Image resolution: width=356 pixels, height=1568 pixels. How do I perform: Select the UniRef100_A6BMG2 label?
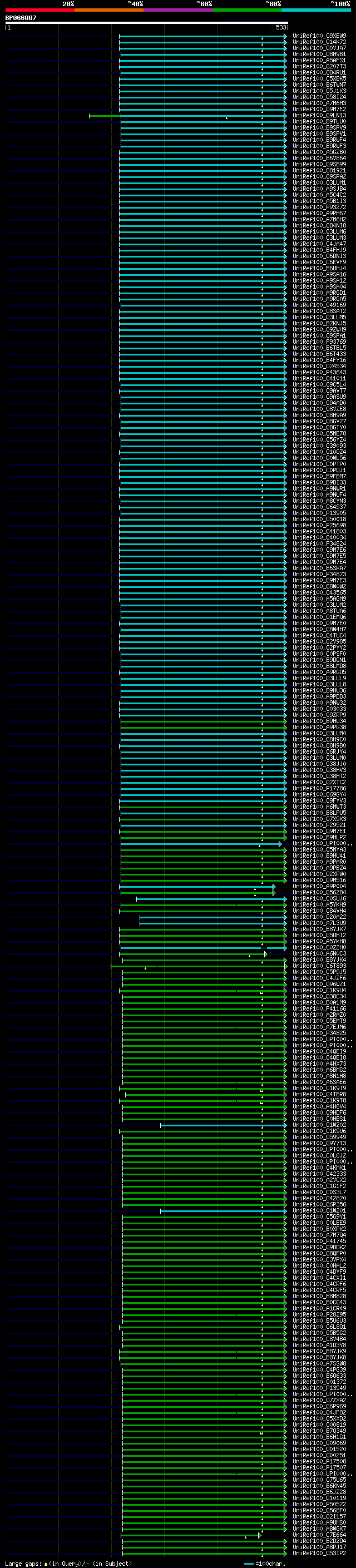point(319,1070)
